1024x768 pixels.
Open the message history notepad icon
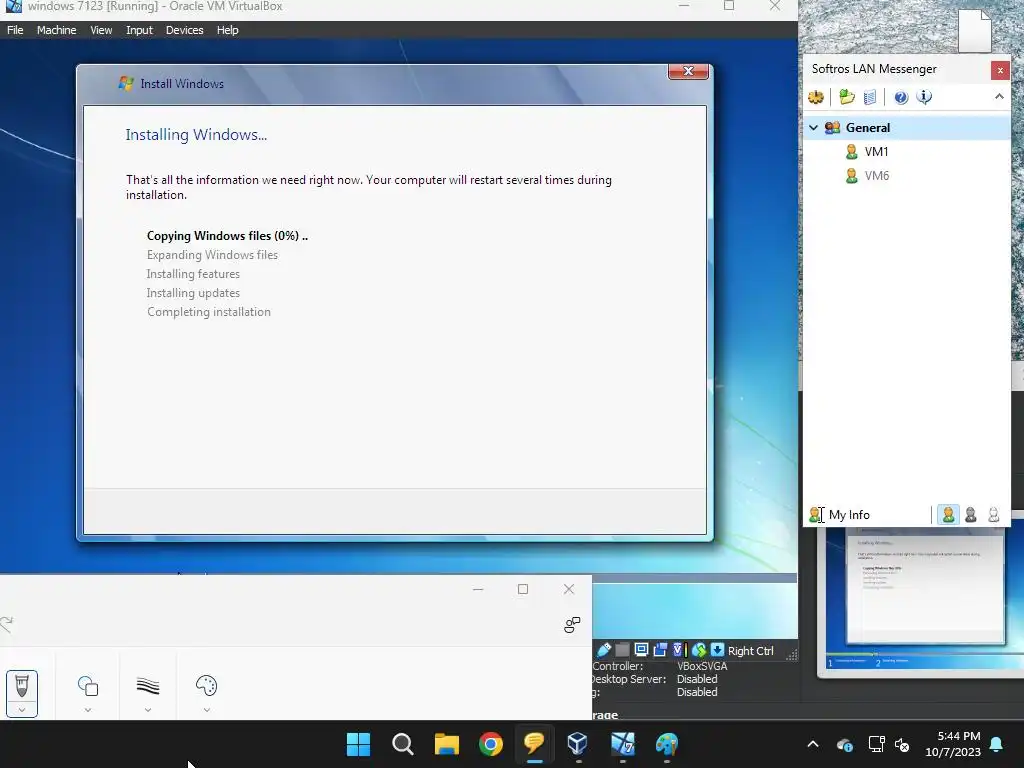point(870,97)
